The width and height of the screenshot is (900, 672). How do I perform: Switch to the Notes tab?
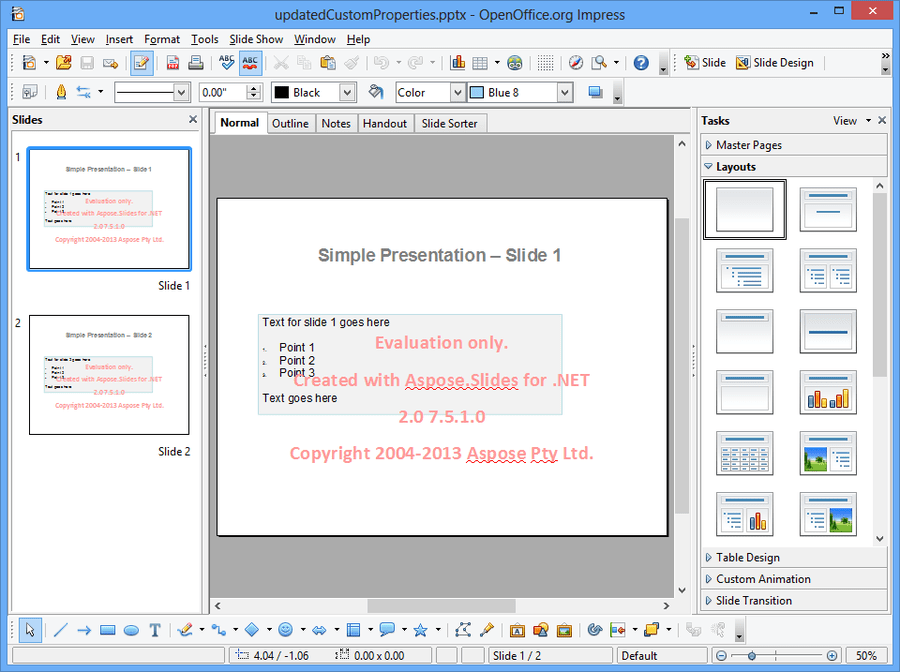click(336, 123)
